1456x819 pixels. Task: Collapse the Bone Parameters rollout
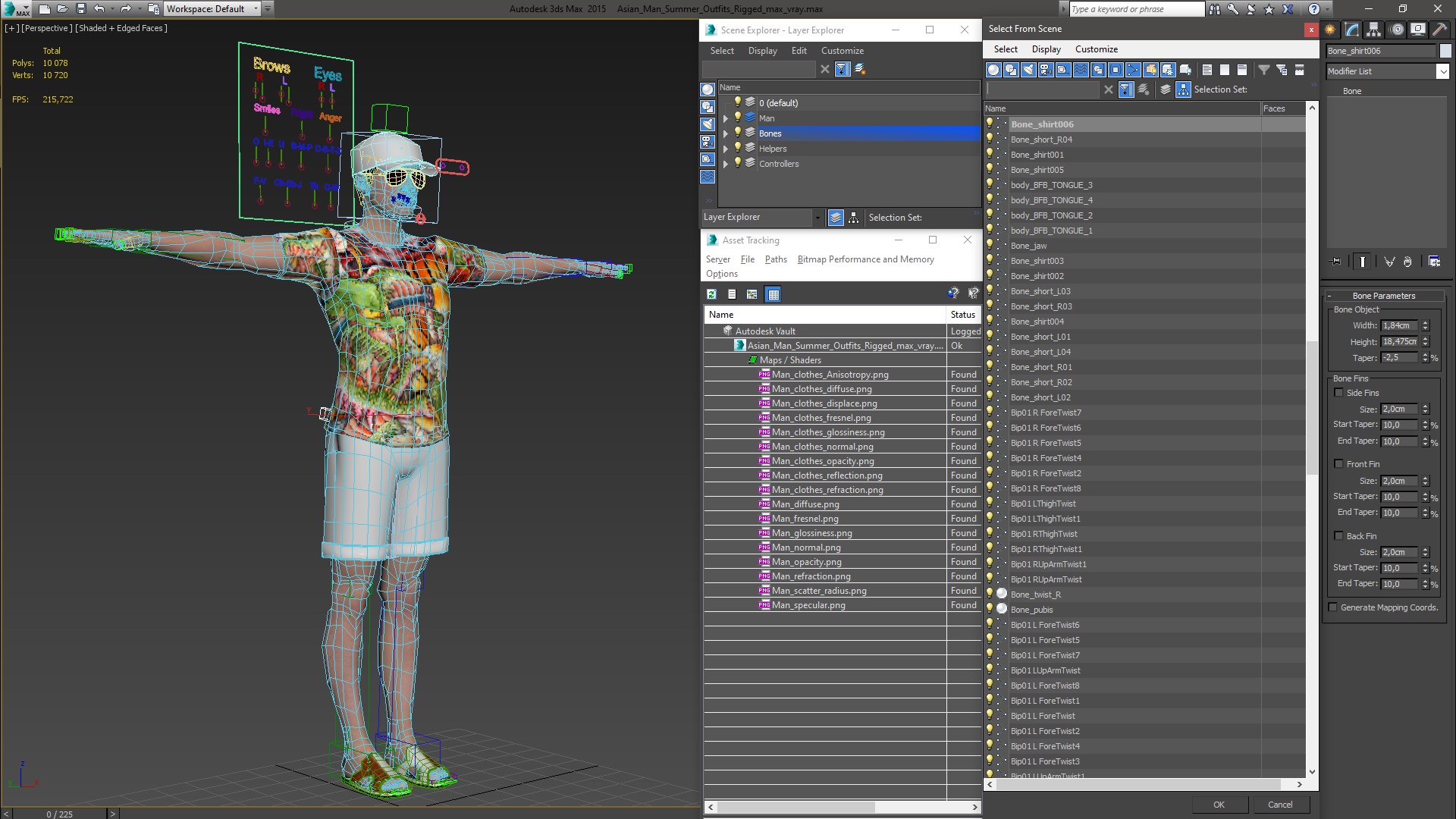coord(1383,296)
